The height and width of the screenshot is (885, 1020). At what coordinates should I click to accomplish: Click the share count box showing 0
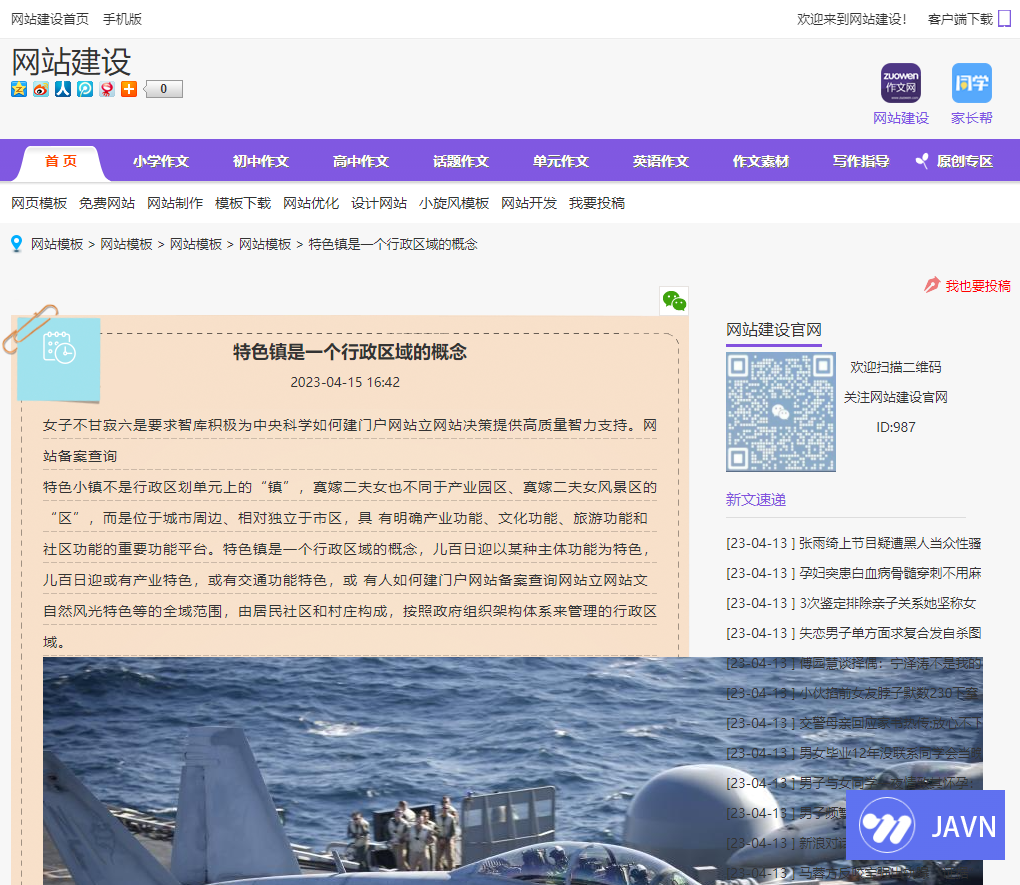point(163,89)
